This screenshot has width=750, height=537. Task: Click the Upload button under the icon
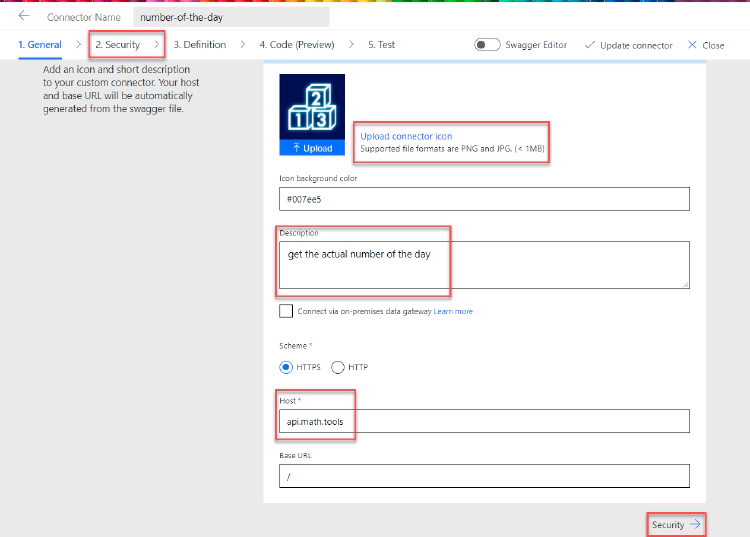[312, 148]
